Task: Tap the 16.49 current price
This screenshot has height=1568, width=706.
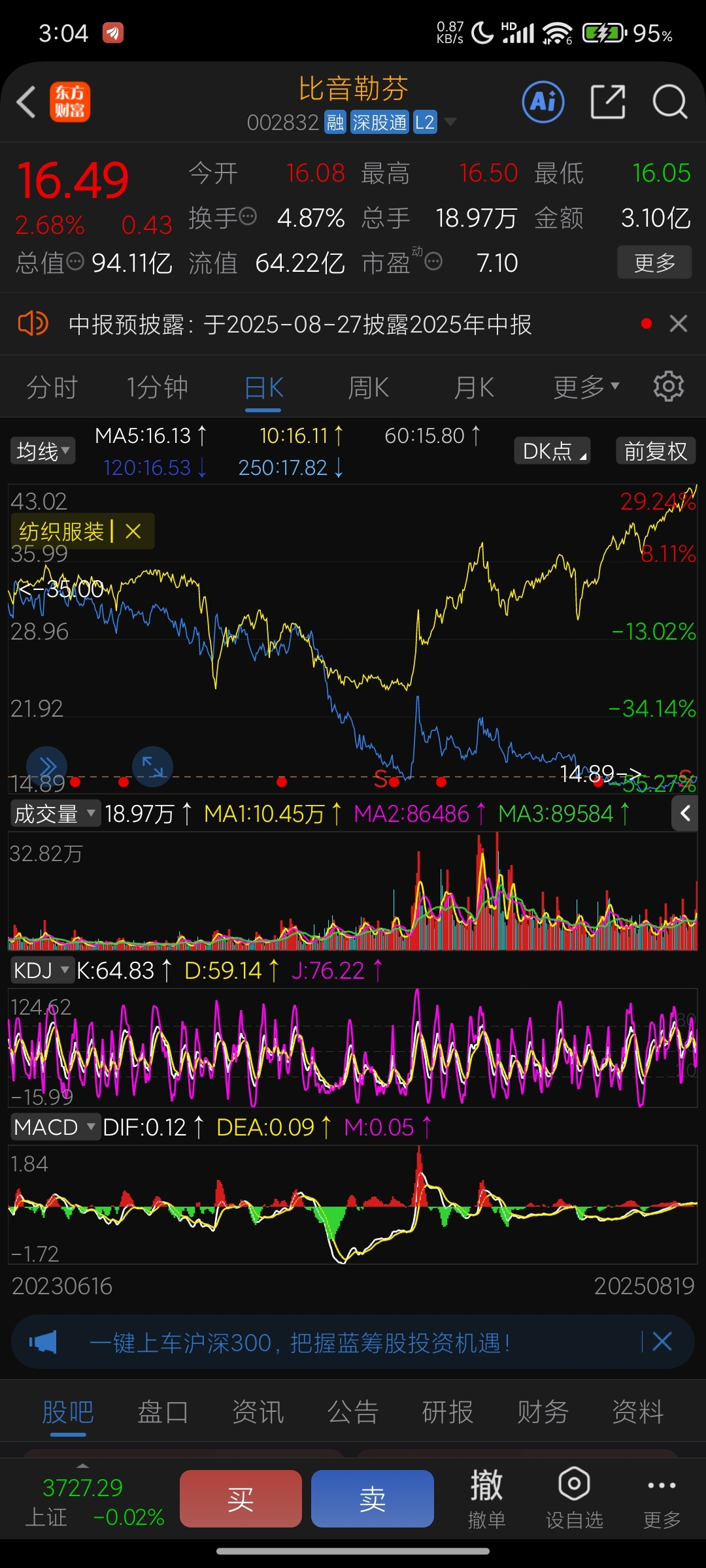Action: point(73,180)
